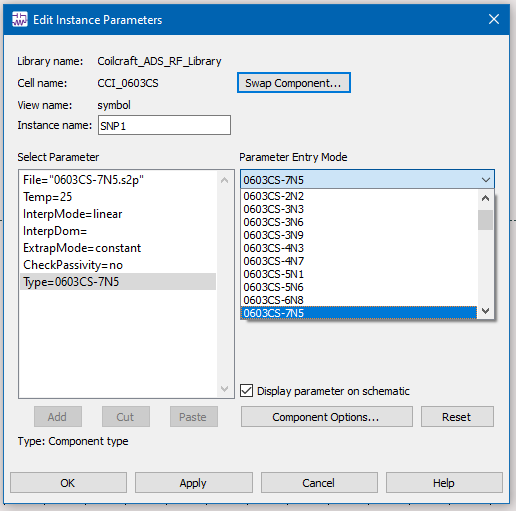Click the Instance name field SNP1
The height and width of the screenshot is (511, 516).
[x=164, y=125]
